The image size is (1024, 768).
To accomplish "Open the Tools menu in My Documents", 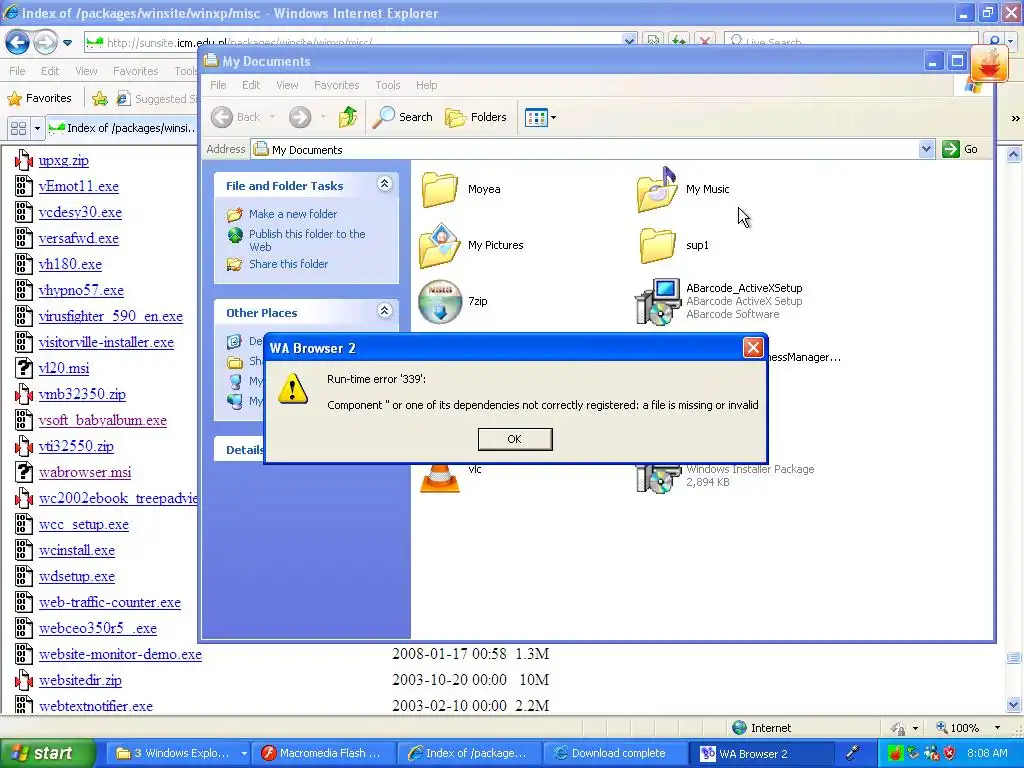I will point(387,85).
